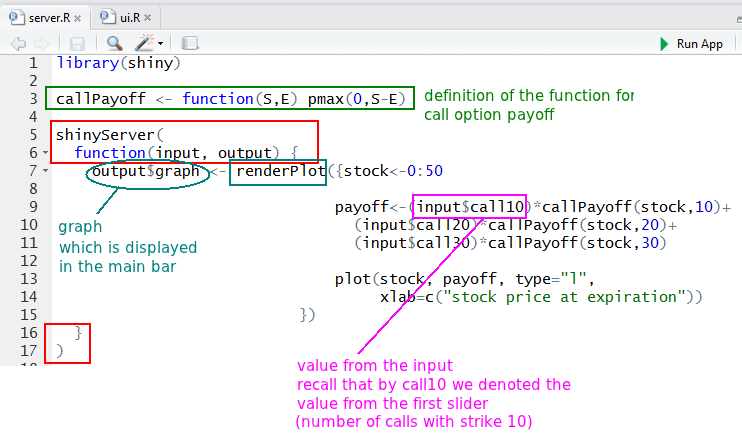Click the R file icon on server.R tab
Screen dimensions: 742x440
click(x=13, y=17)
